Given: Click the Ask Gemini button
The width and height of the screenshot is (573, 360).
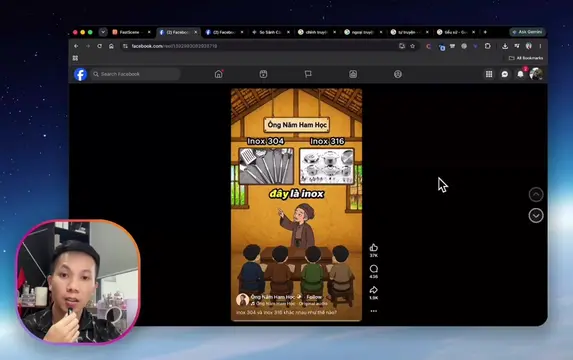Looking at the screenshot, I should 528,32.
